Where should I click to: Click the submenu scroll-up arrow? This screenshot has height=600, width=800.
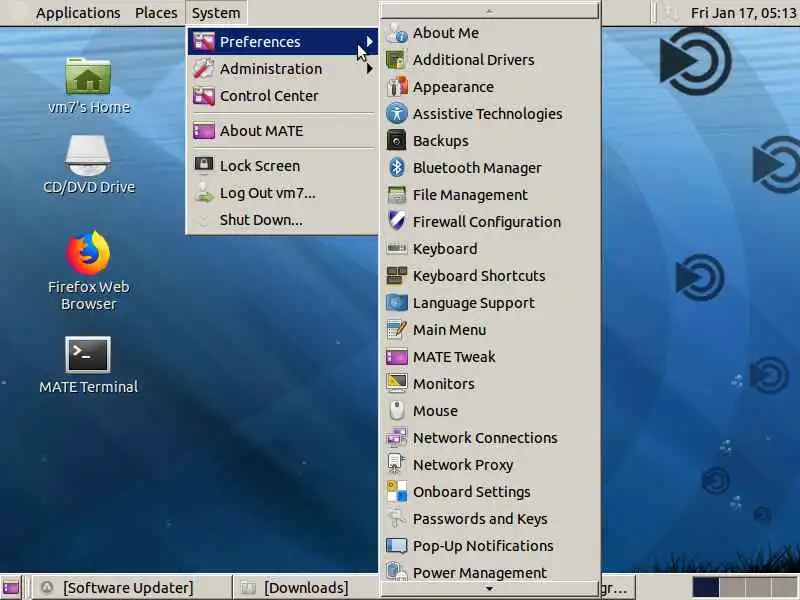(489, 11)
